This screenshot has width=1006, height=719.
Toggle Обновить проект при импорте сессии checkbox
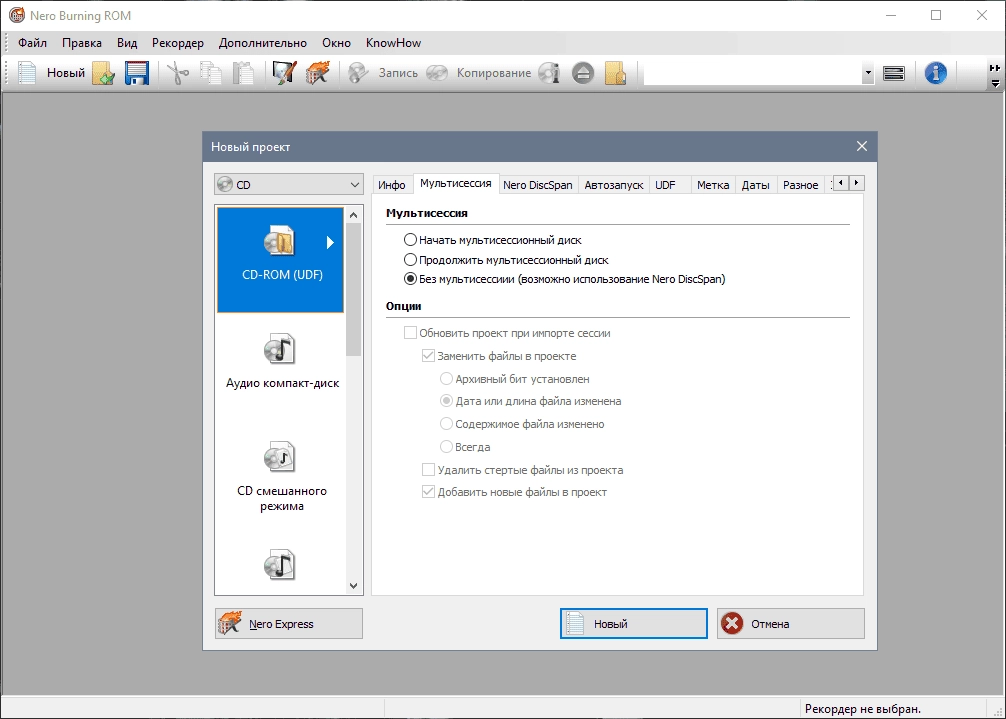[x=410, y=333]
